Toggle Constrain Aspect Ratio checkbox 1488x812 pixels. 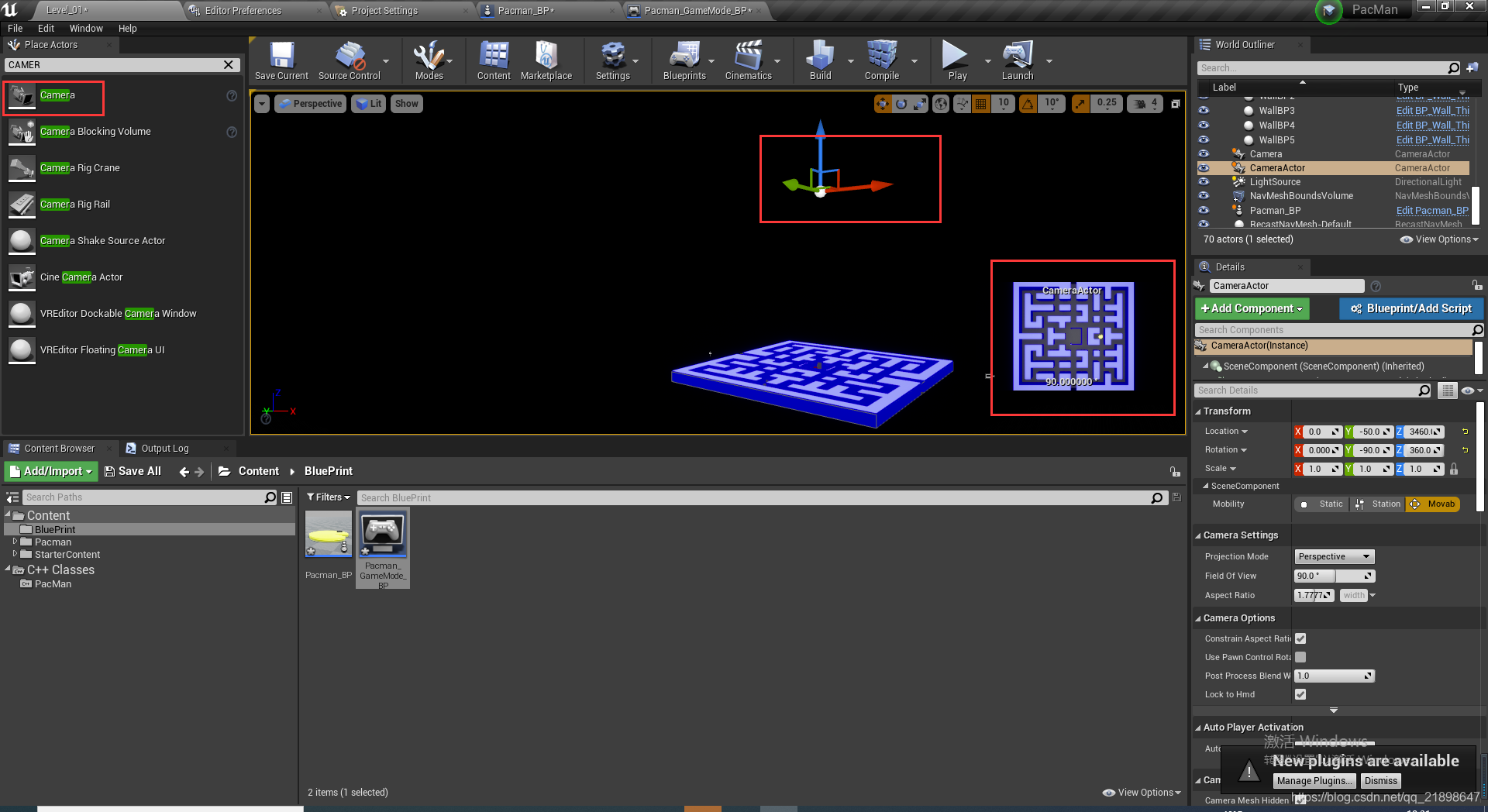tap(1300, 638)
